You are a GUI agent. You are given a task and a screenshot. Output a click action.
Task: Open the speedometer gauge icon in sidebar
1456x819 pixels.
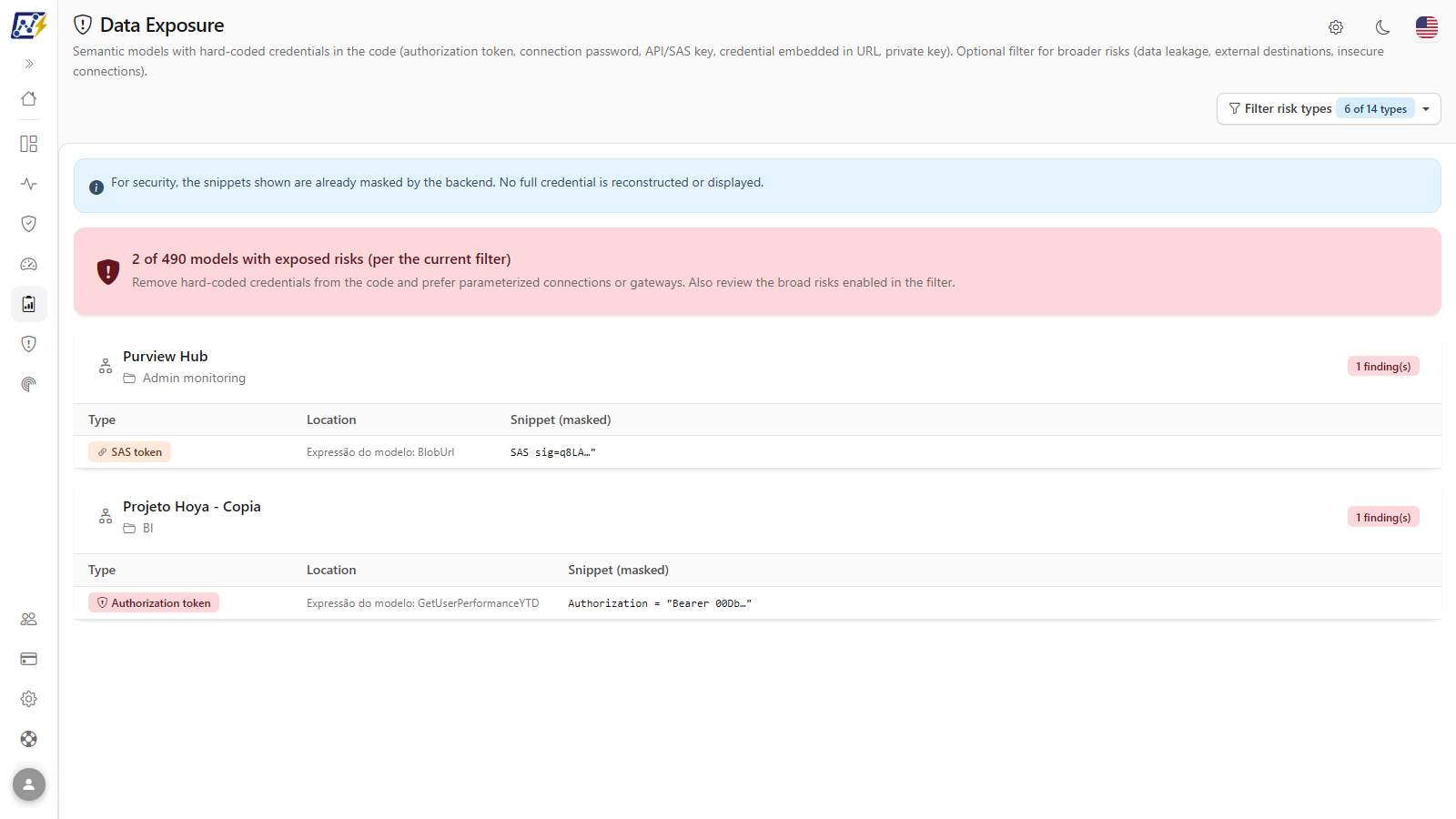[x=29, y=264]
